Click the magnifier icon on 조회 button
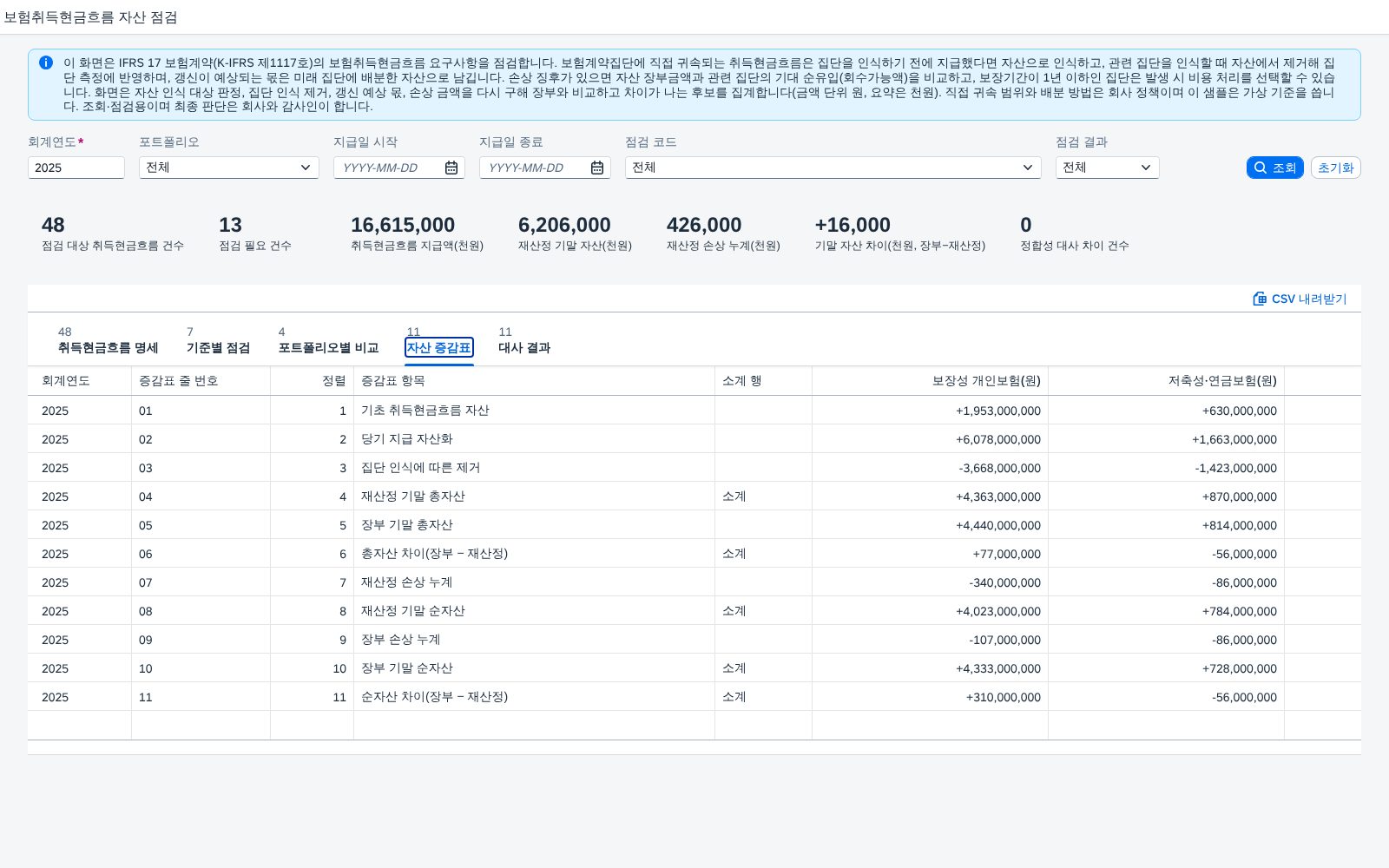Screen dimensions: 1389x868 (x=1261, y=168)
